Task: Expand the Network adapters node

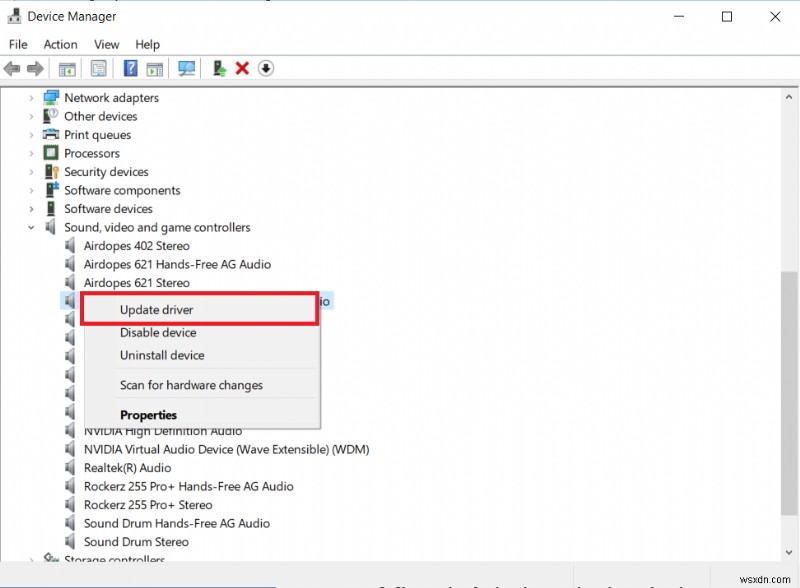Action: point(31,97)
